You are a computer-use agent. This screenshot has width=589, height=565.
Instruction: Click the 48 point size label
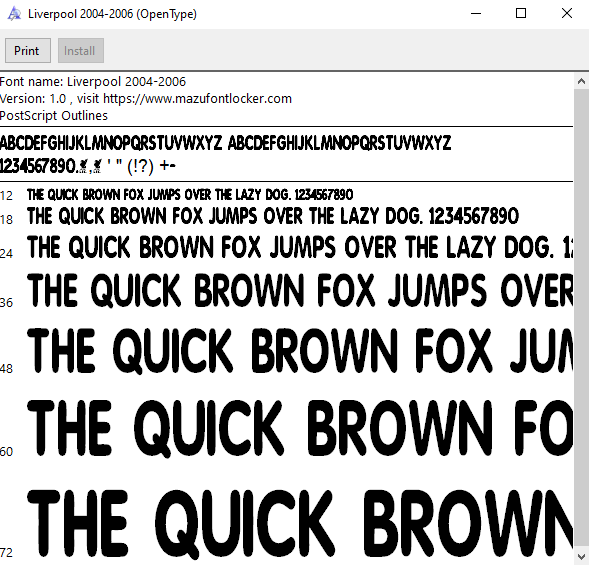(6, 369)
